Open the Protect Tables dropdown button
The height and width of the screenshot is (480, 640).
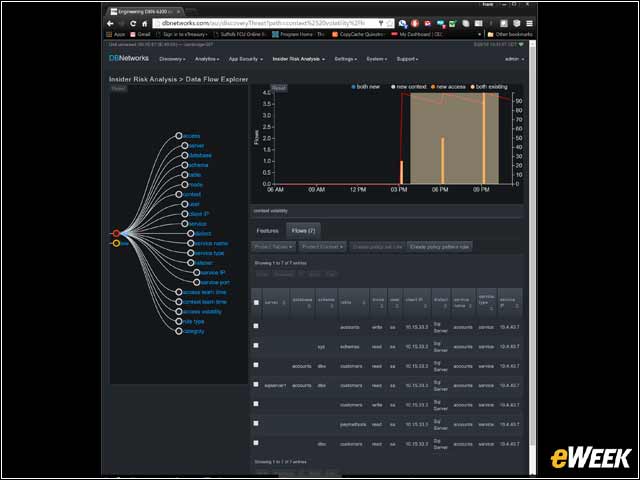pyautogui.click(x=273, y=247)
